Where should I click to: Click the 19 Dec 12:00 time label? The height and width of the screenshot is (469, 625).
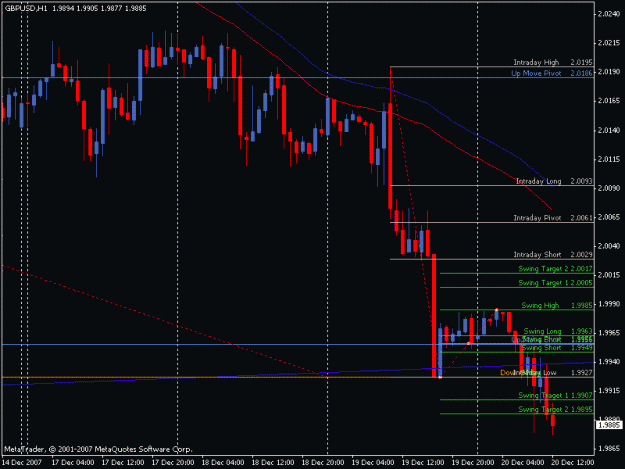point(423,463)
